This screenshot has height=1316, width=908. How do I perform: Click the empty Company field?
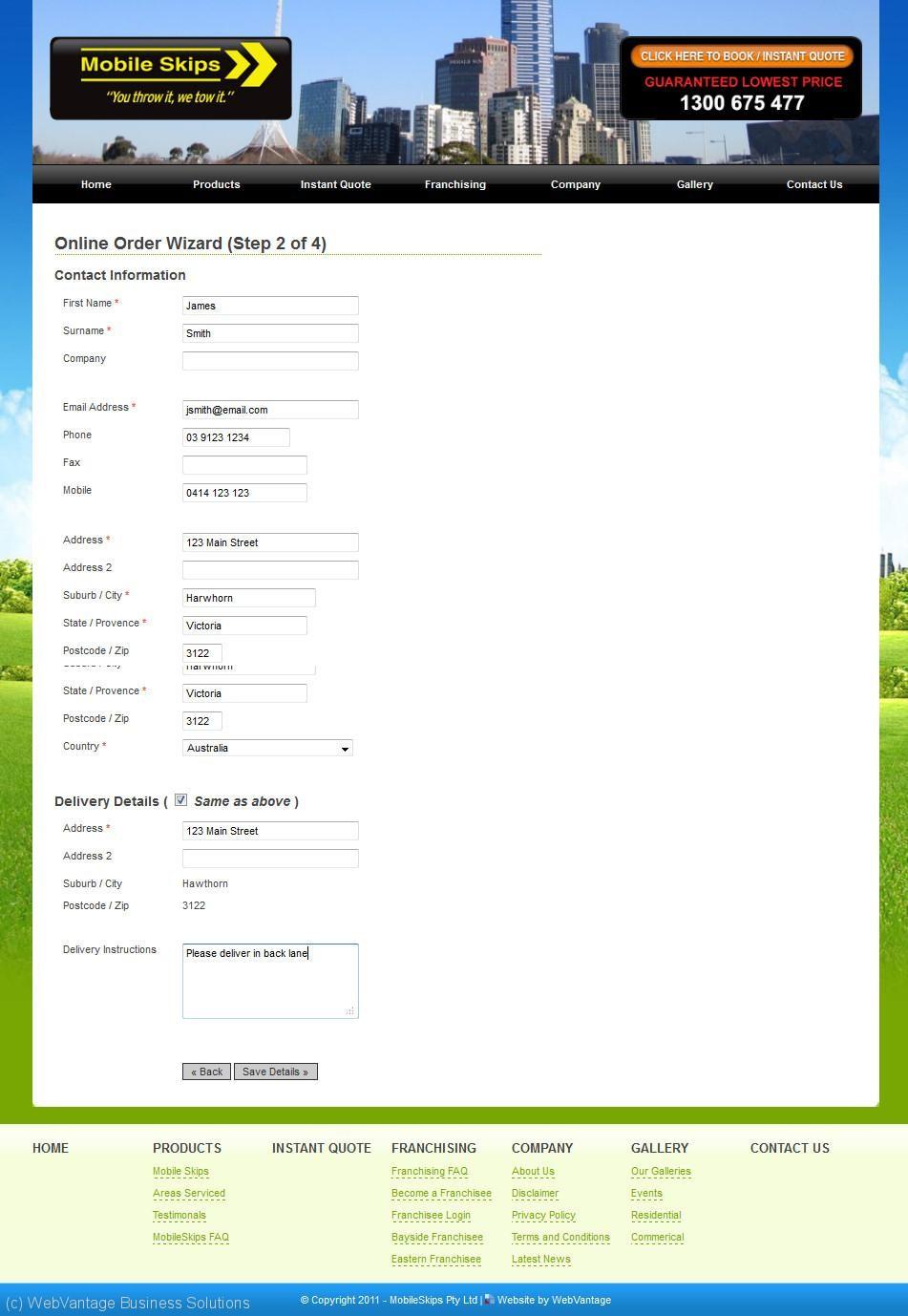(x=270, y=360)
